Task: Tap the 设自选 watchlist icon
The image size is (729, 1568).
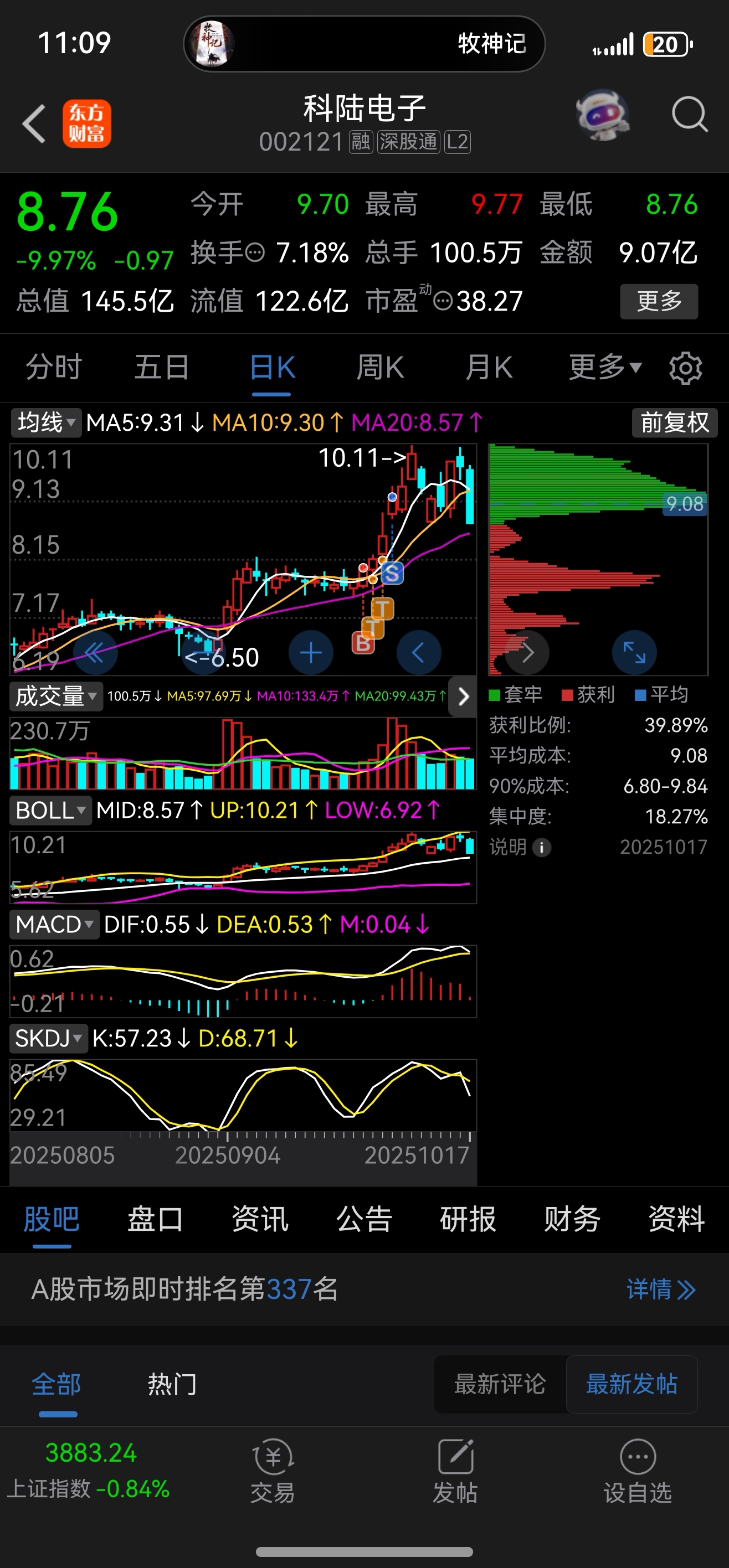Action: (638, 1471)
